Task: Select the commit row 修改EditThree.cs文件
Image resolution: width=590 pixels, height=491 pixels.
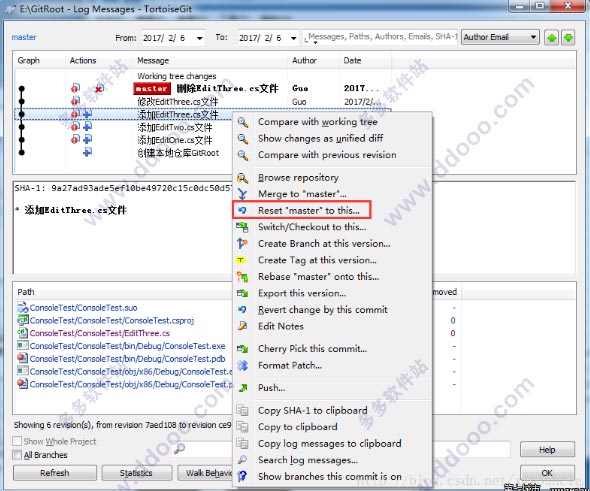Action: pos(178,102)
